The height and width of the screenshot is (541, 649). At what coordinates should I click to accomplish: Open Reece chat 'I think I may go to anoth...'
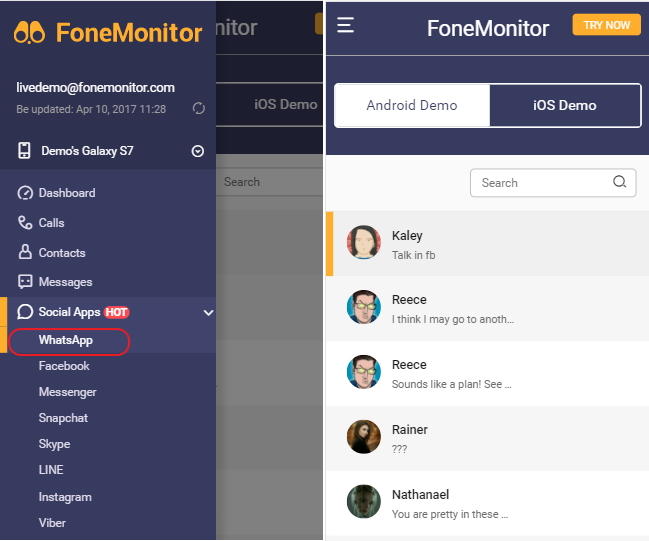pos(487,308)
